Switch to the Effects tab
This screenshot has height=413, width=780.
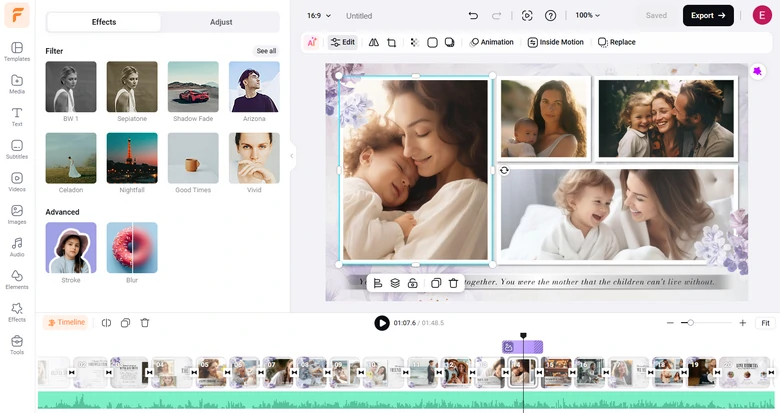point(104,22)
